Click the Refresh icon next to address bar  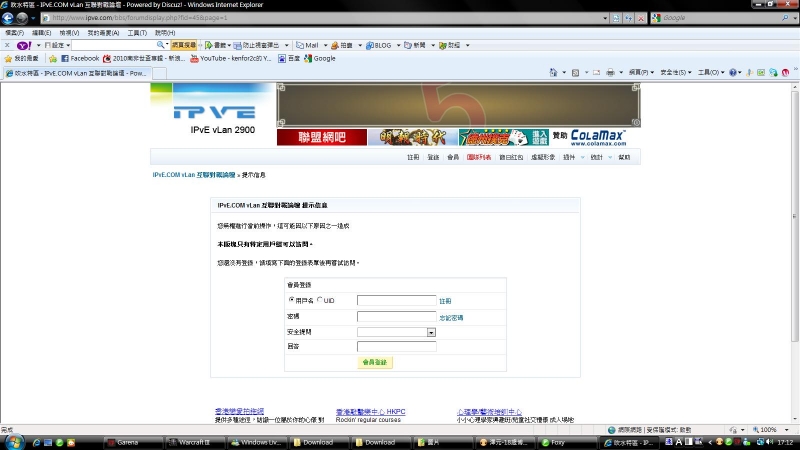tap(629, 18)
